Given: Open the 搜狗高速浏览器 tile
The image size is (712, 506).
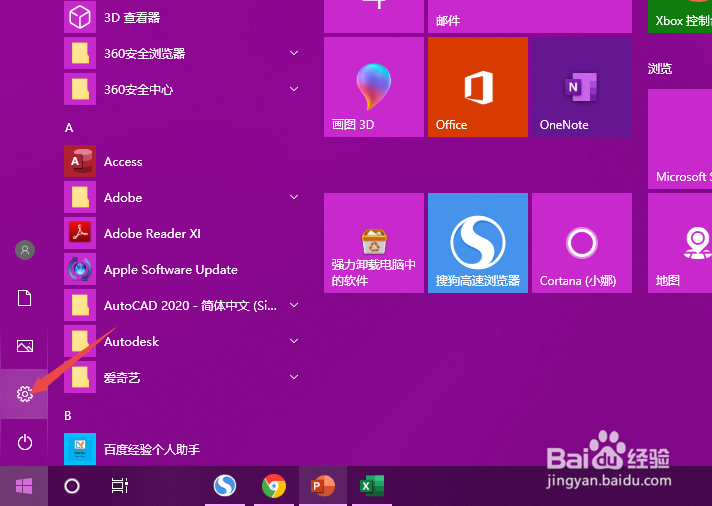Looking at the screenshot, I should [x=478, y=243].
